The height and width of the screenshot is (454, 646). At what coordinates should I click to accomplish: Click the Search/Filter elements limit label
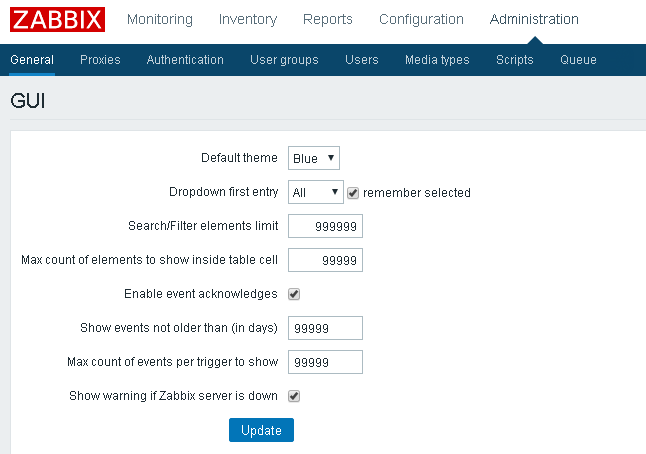(203, 226)
